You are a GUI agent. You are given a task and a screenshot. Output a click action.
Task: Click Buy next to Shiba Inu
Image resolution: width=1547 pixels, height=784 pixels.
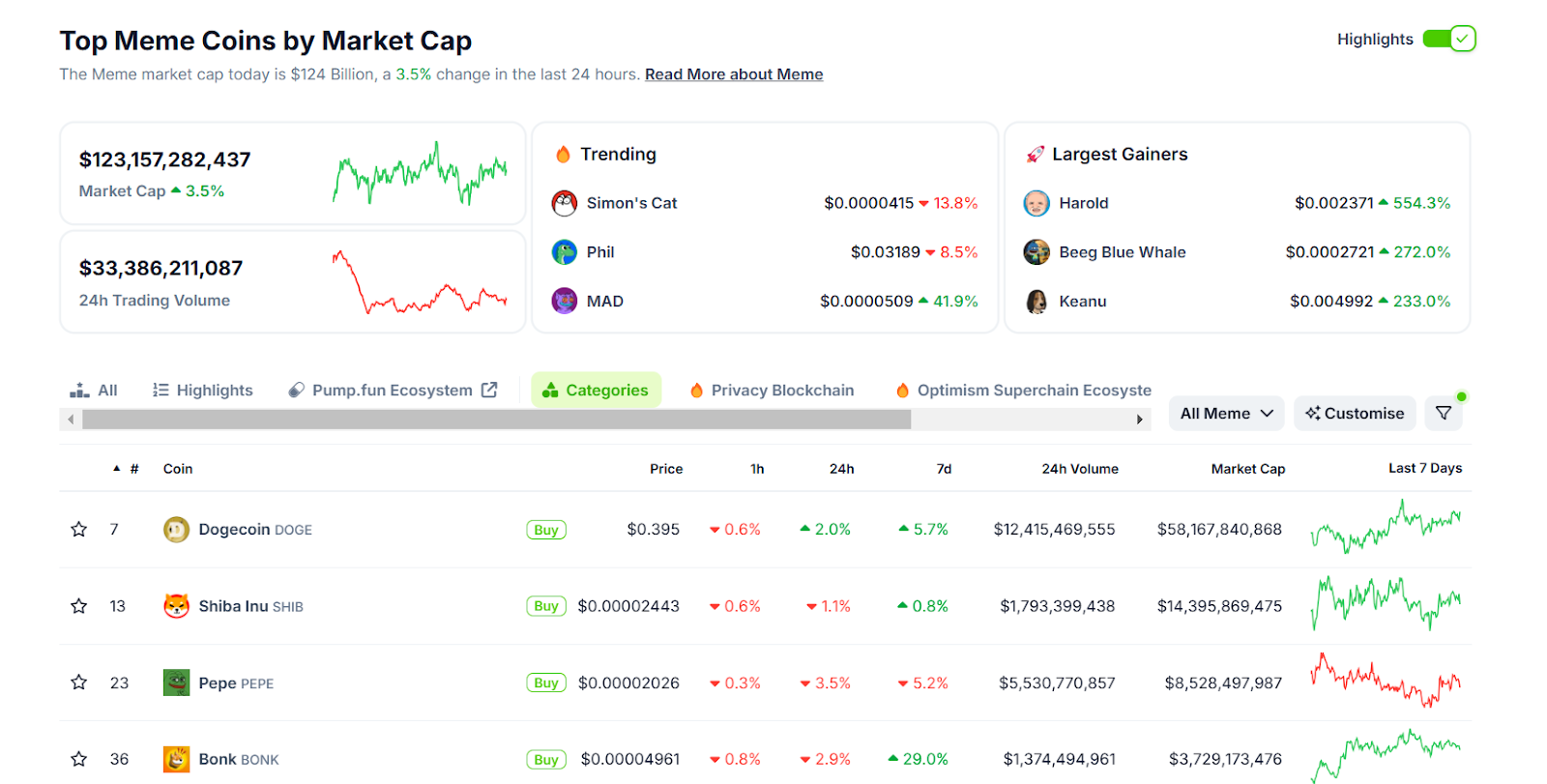pyautogui.click(x=546, y=606)
